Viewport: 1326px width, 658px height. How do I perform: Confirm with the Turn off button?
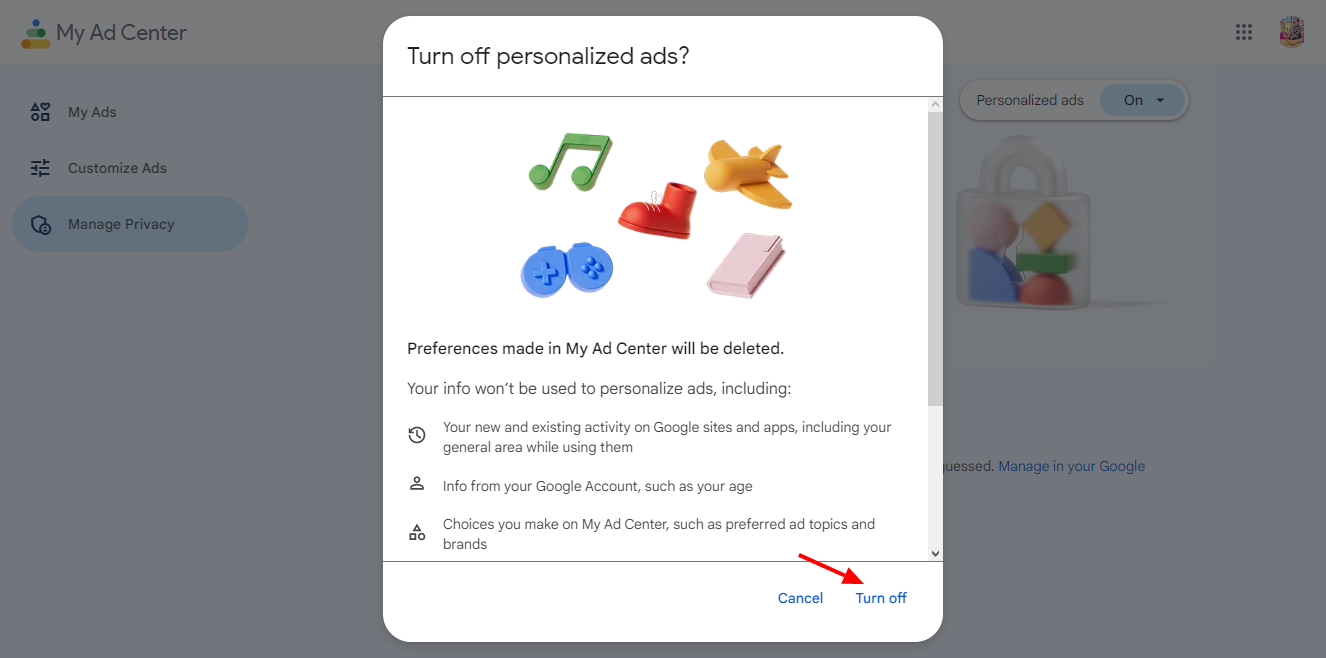(881, 598)
